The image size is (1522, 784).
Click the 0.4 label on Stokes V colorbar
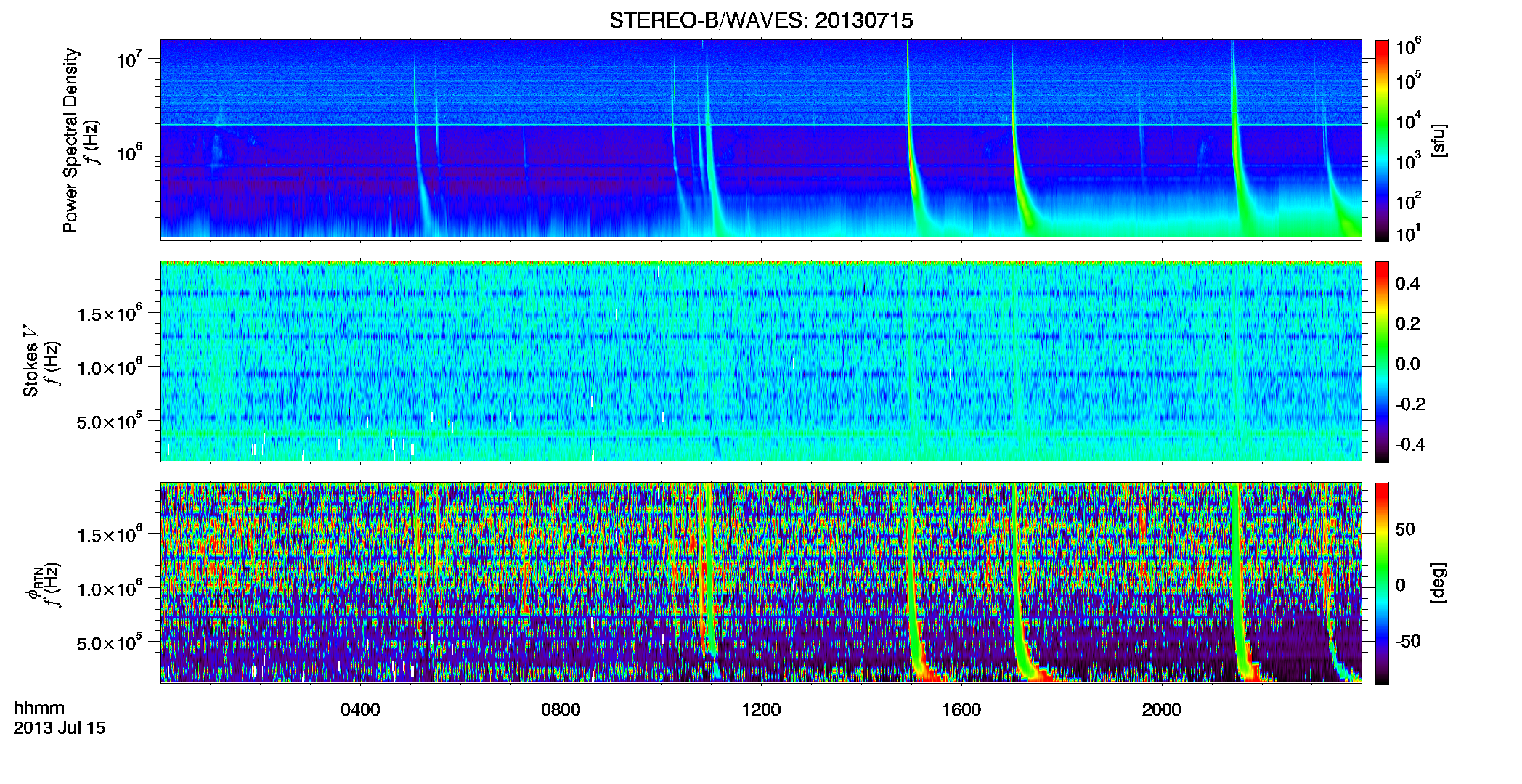pyautogui.click(x=1407, y=284)
